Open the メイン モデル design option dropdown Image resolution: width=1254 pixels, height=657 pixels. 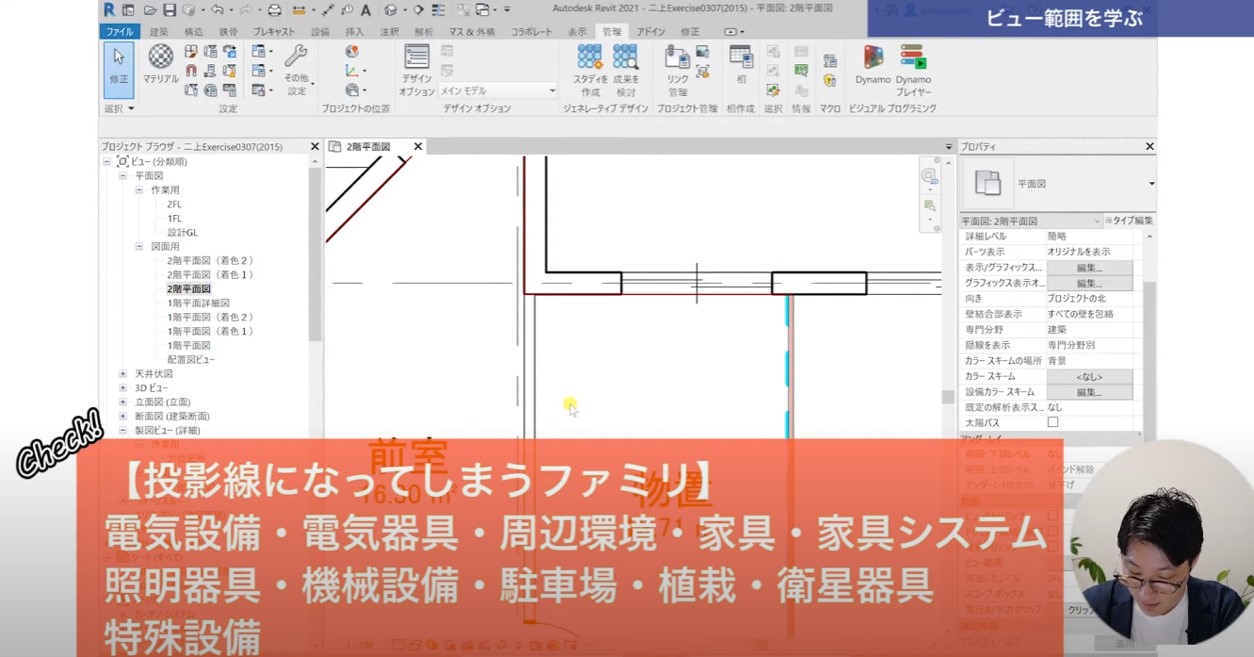coord(498,91)
